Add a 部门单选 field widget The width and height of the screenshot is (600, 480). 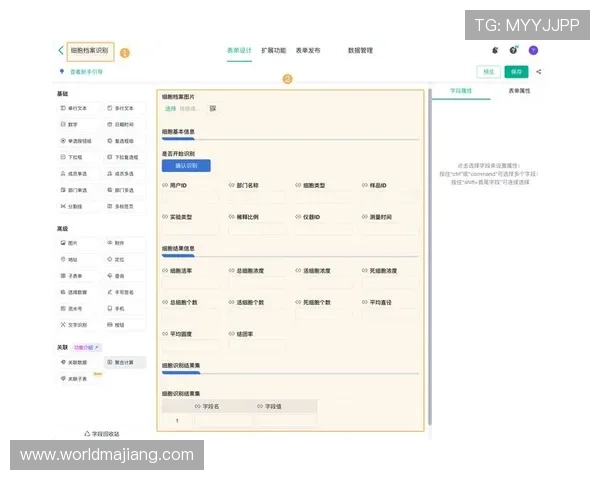point(78,190)
